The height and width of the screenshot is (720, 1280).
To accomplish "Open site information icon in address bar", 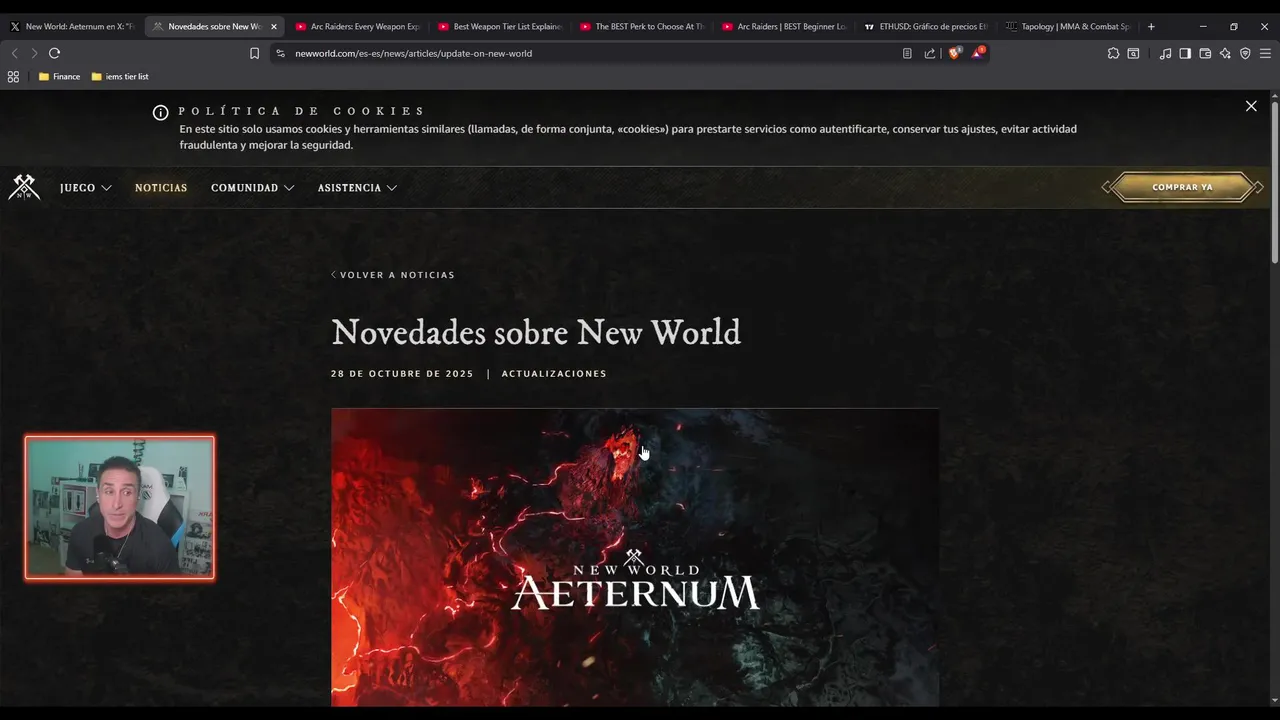I will 280,53.
